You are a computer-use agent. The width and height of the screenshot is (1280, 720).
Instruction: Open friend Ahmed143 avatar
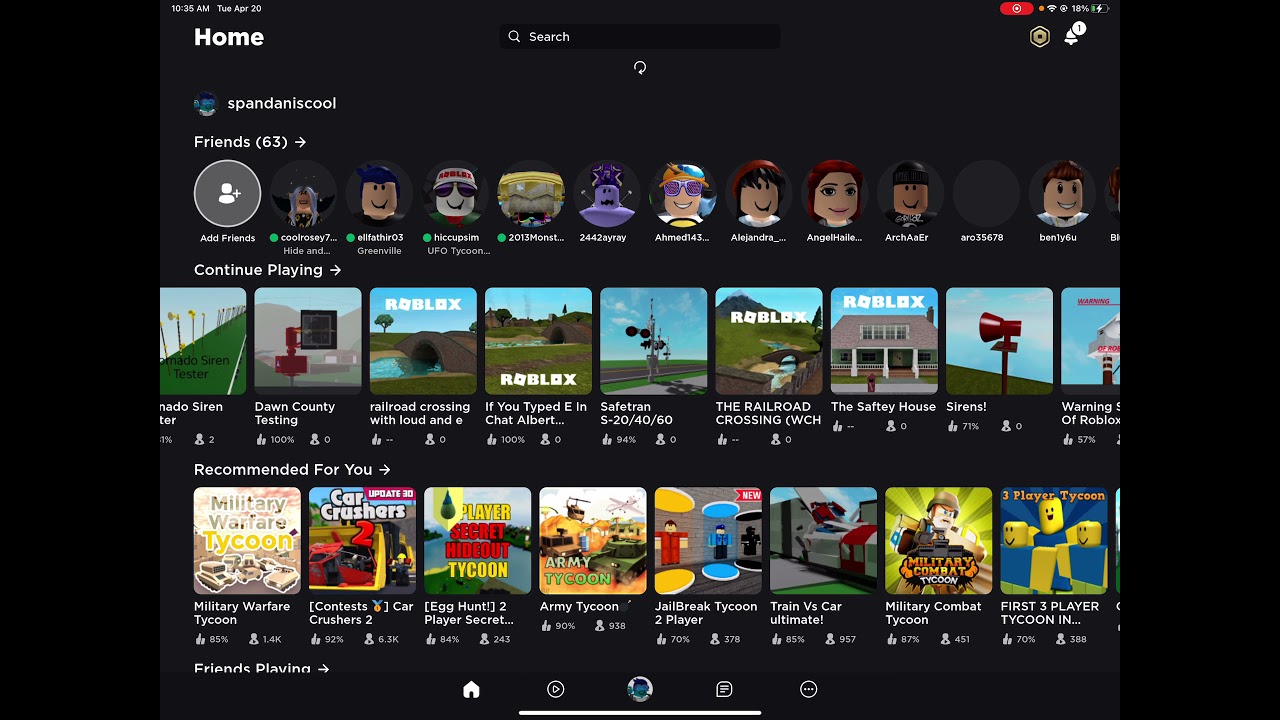click(x=683, y=193)
